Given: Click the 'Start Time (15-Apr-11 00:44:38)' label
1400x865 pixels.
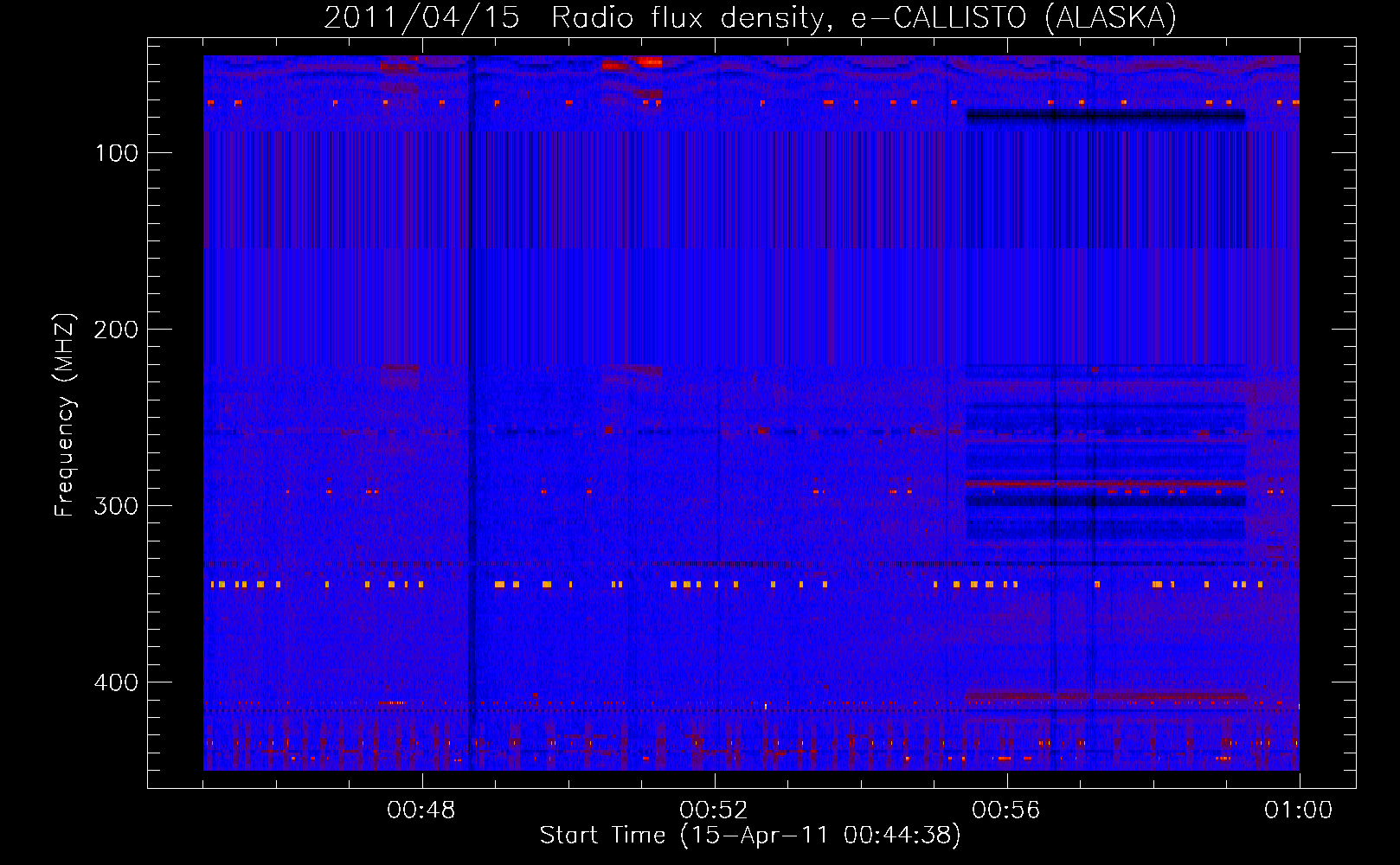Looking at the screenshot, I should 750,836.
